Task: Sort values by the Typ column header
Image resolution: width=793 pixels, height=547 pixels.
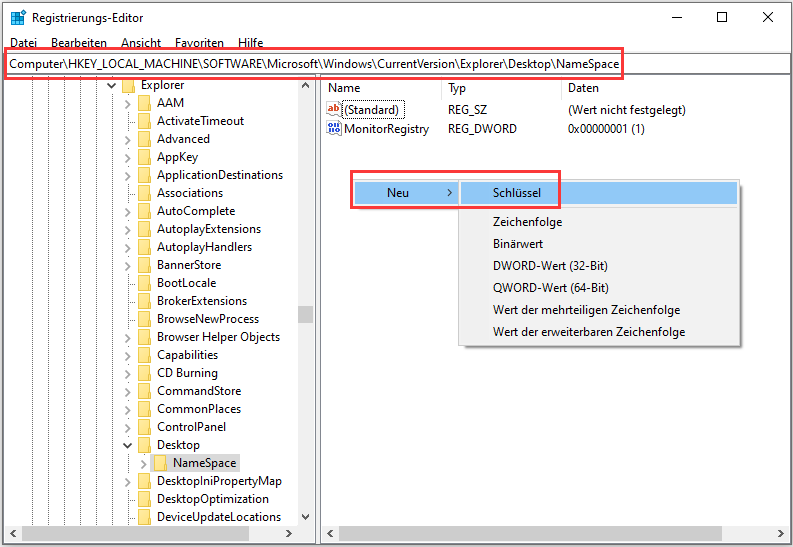Action: pyautogui.click(x=457, y=88)
